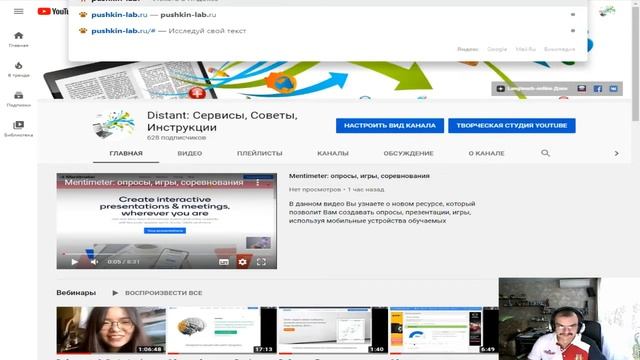Click the account avatar in top right
The width and height of the screenshot is (640, 360).
tap(607, 11)
